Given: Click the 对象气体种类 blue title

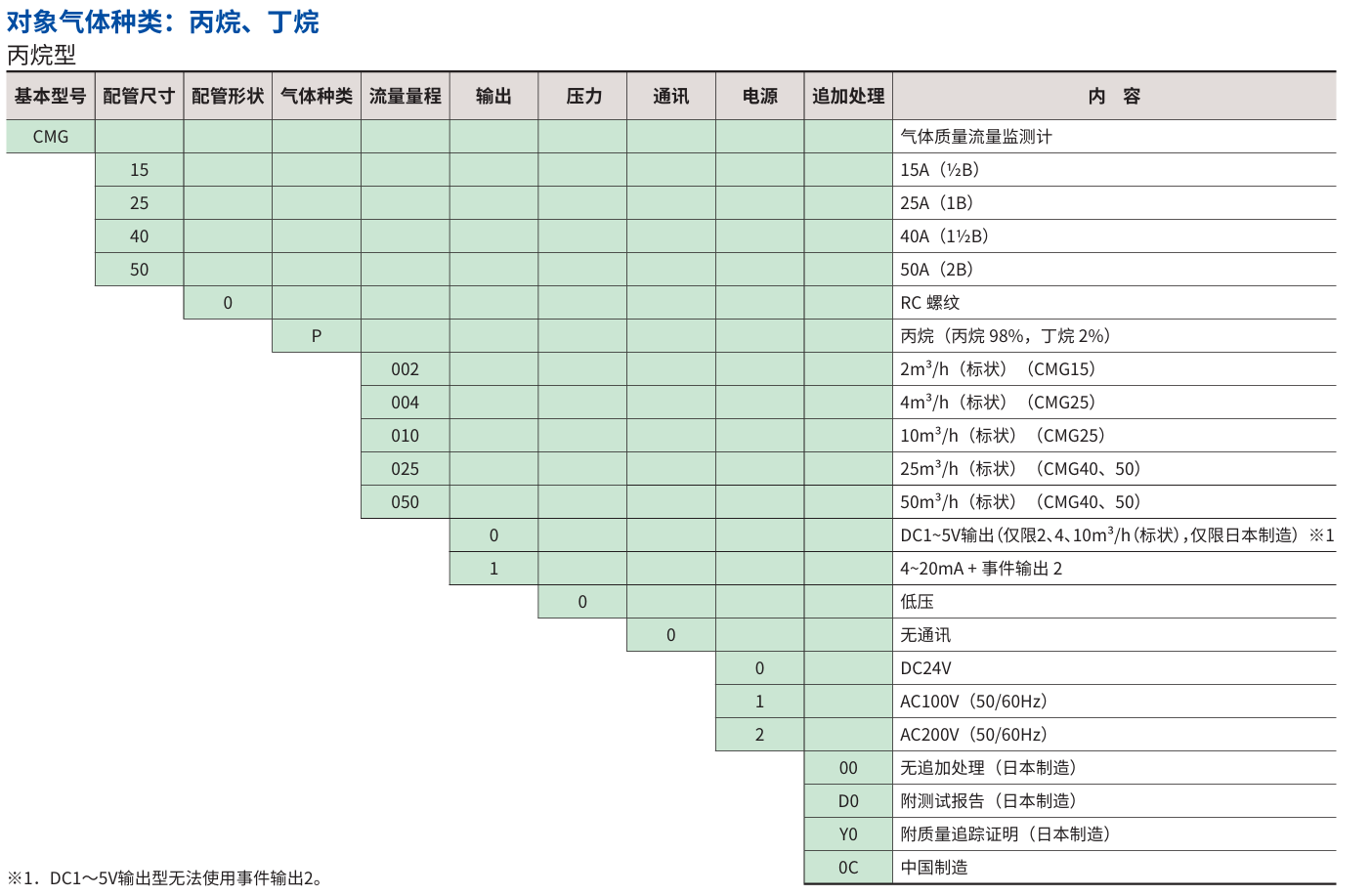Looking at the screenshot, I should [x=163, y=21].
